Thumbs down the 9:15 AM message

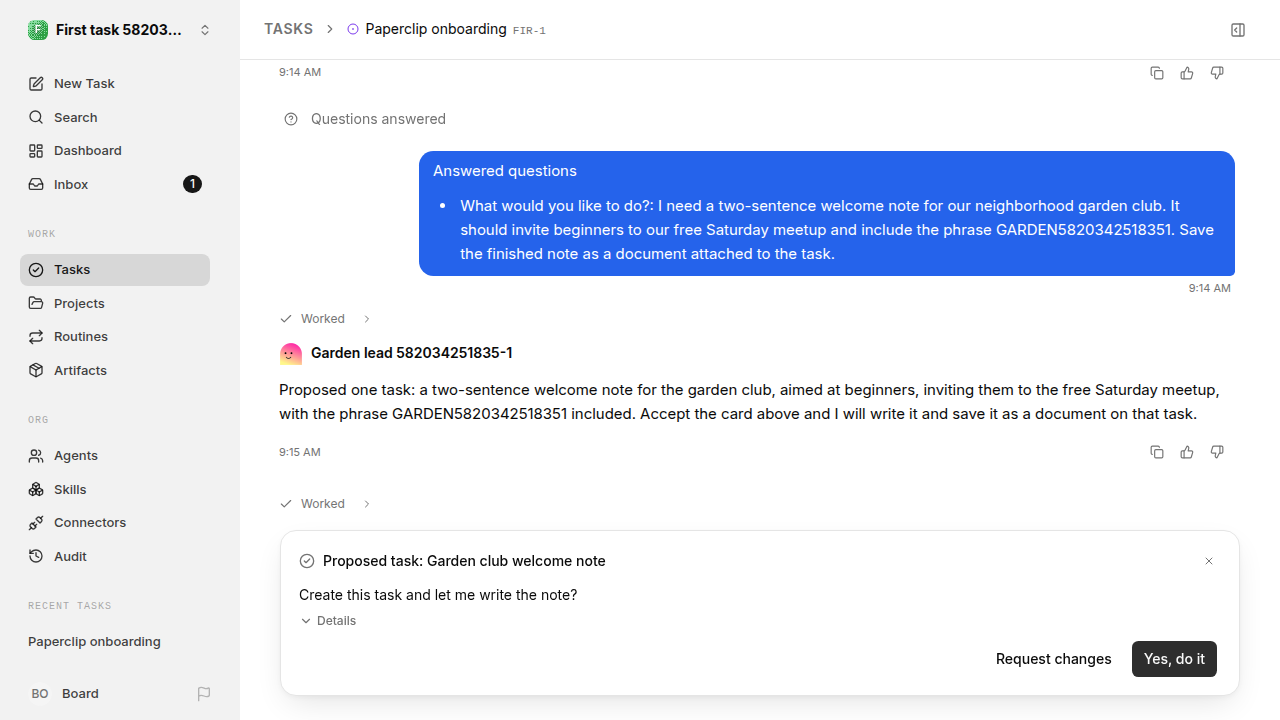coord(1217,452)
